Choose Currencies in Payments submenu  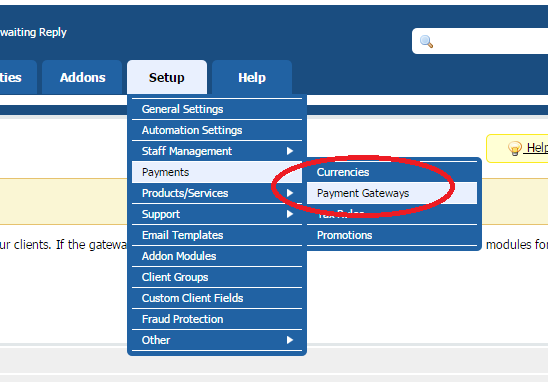pyautogui.click(x=392, y=172)
